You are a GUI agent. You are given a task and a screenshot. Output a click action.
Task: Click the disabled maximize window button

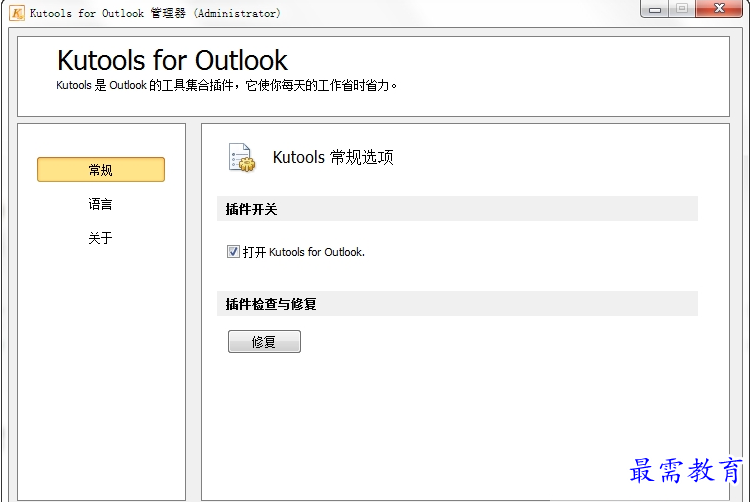683,9
